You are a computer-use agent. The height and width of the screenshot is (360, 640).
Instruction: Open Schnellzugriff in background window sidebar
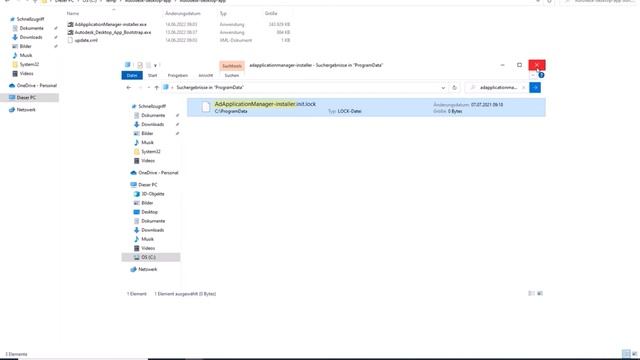pyautogui.click(x=30, y=19)
